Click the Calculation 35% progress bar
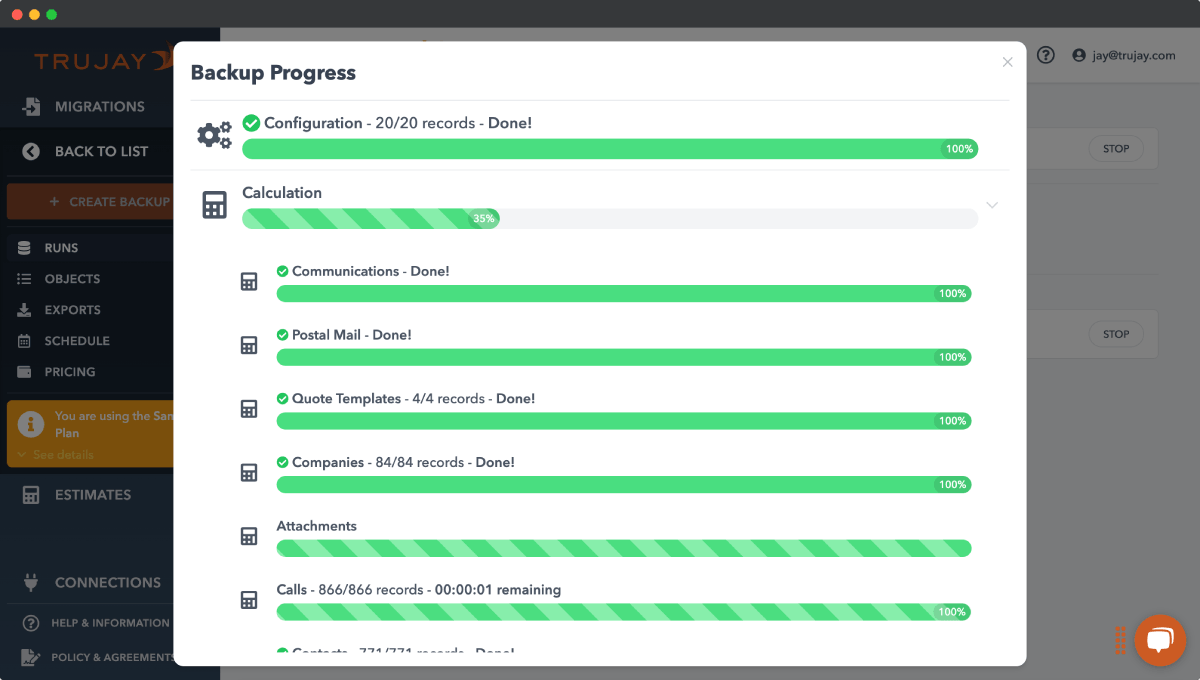Viewport: 1200px width, 680px height. [609, 218]
